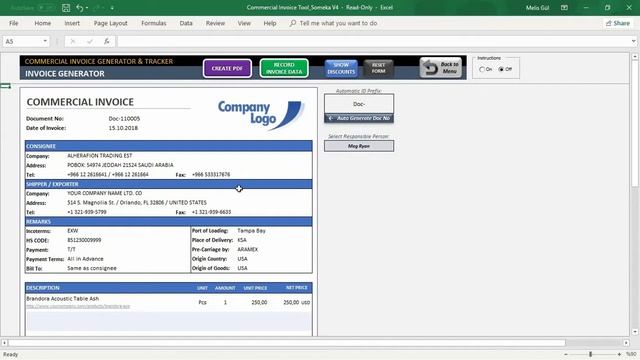Viewport: 640px width, 360px height.
Task: Open the View tab
Action: 244,23
